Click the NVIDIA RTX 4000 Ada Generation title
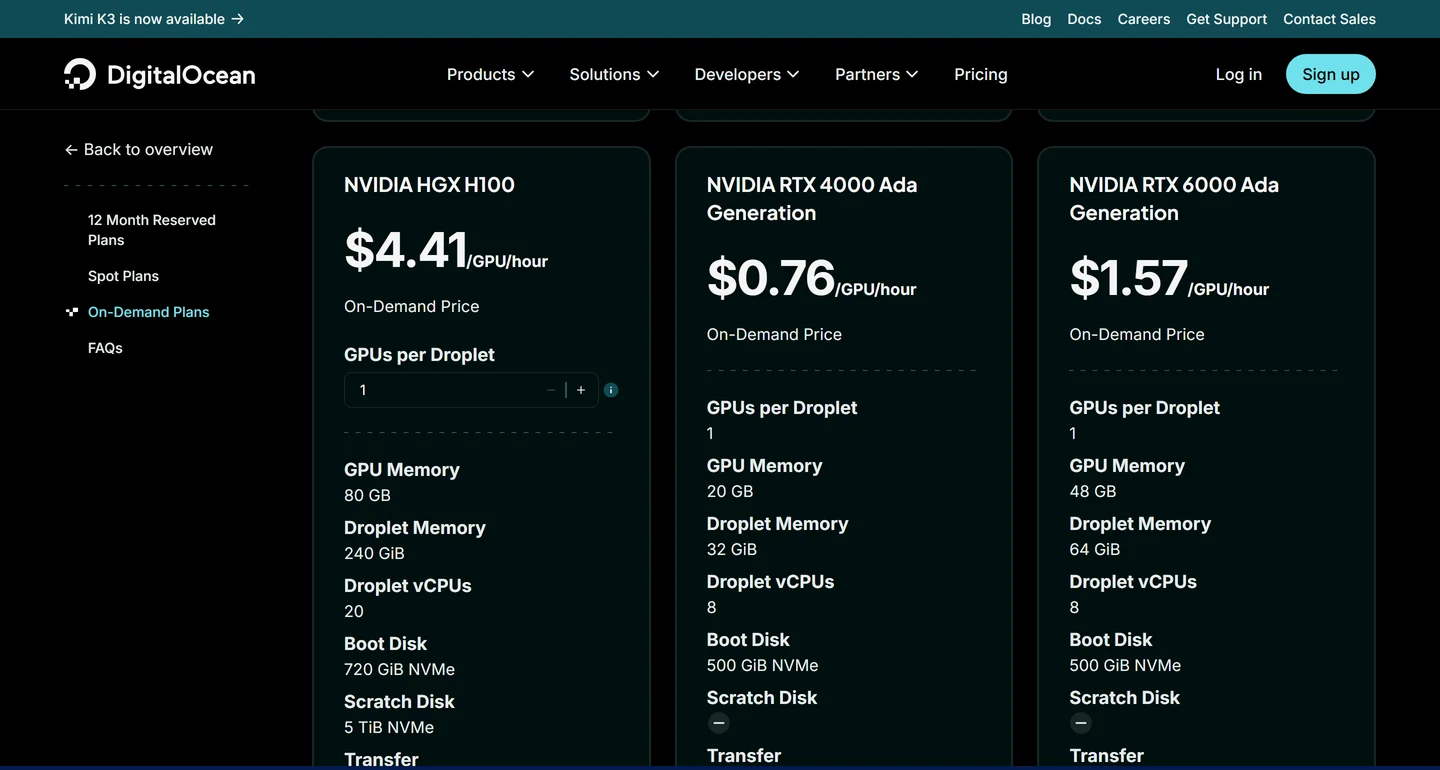Viewport: 1440px width, 770px height. click(x=812, y=198)
